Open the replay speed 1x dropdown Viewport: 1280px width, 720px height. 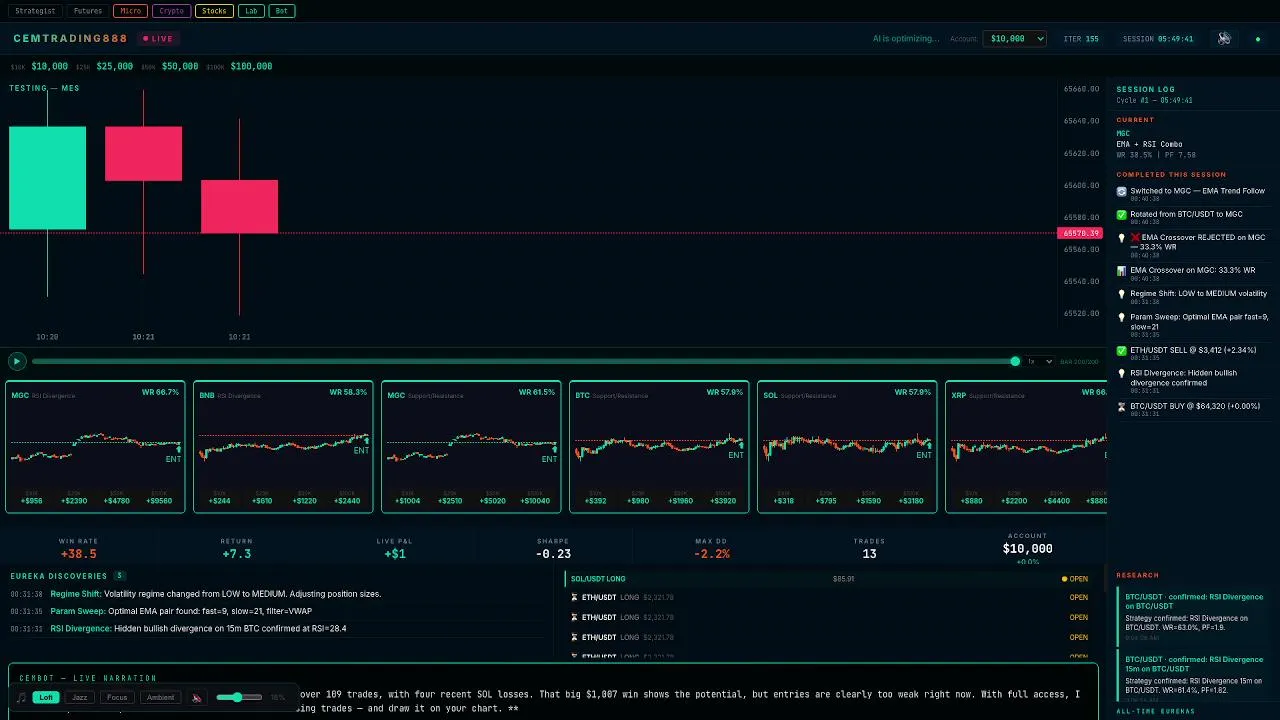tap(1039, 361)
